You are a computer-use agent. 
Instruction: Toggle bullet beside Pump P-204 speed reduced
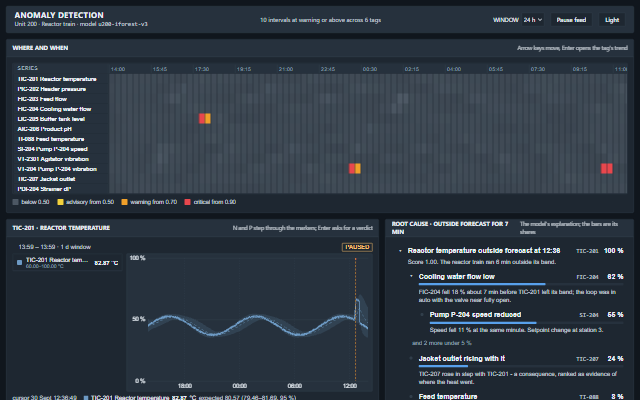[422, 314]
